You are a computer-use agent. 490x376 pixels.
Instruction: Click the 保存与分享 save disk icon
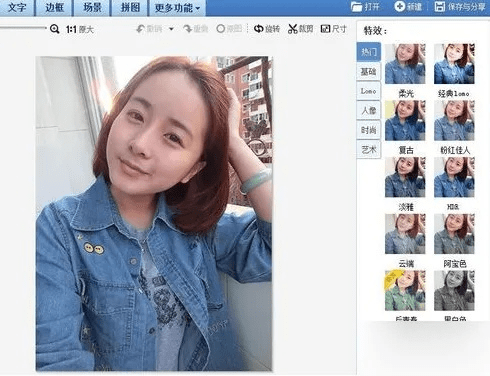[x=440, y=6]
